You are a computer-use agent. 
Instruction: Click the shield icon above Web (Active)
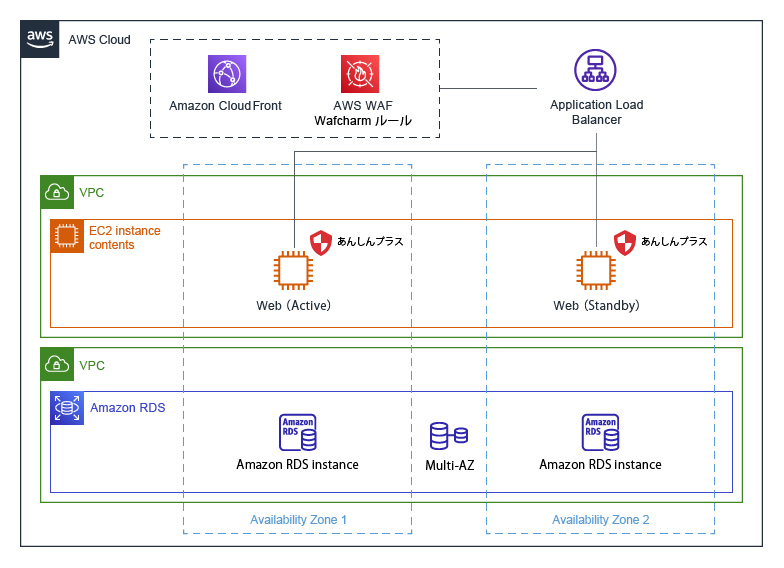coord(321,243)
